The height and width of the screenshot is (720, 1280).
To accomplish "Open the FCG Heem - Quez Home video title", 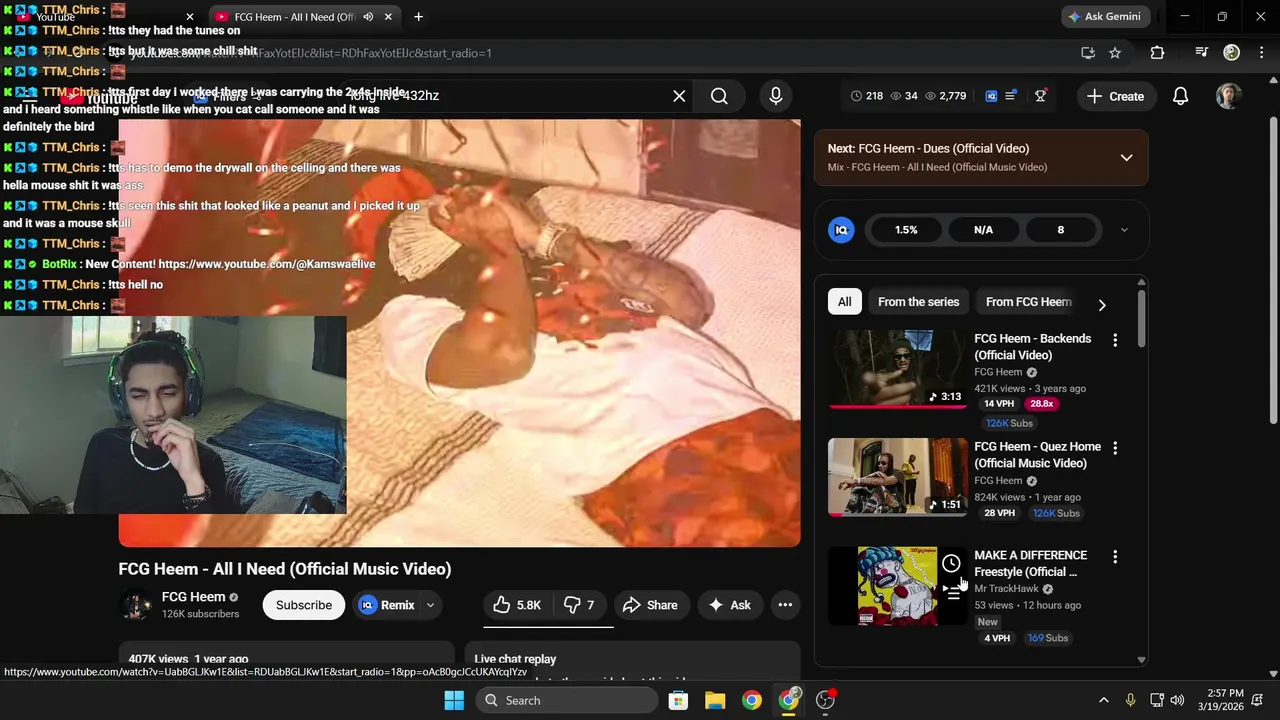I will 1038,455.
